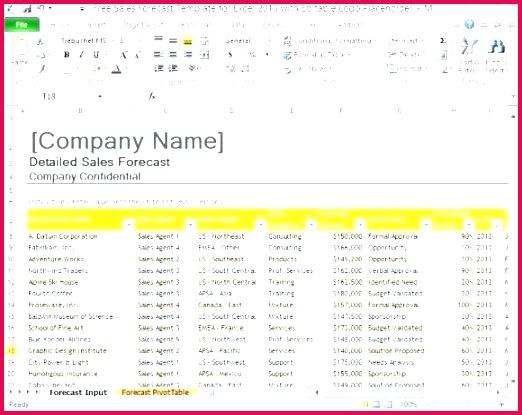Toggle Align Text Left
Viewport: 522px width, 415px height.
pos(158,55)
